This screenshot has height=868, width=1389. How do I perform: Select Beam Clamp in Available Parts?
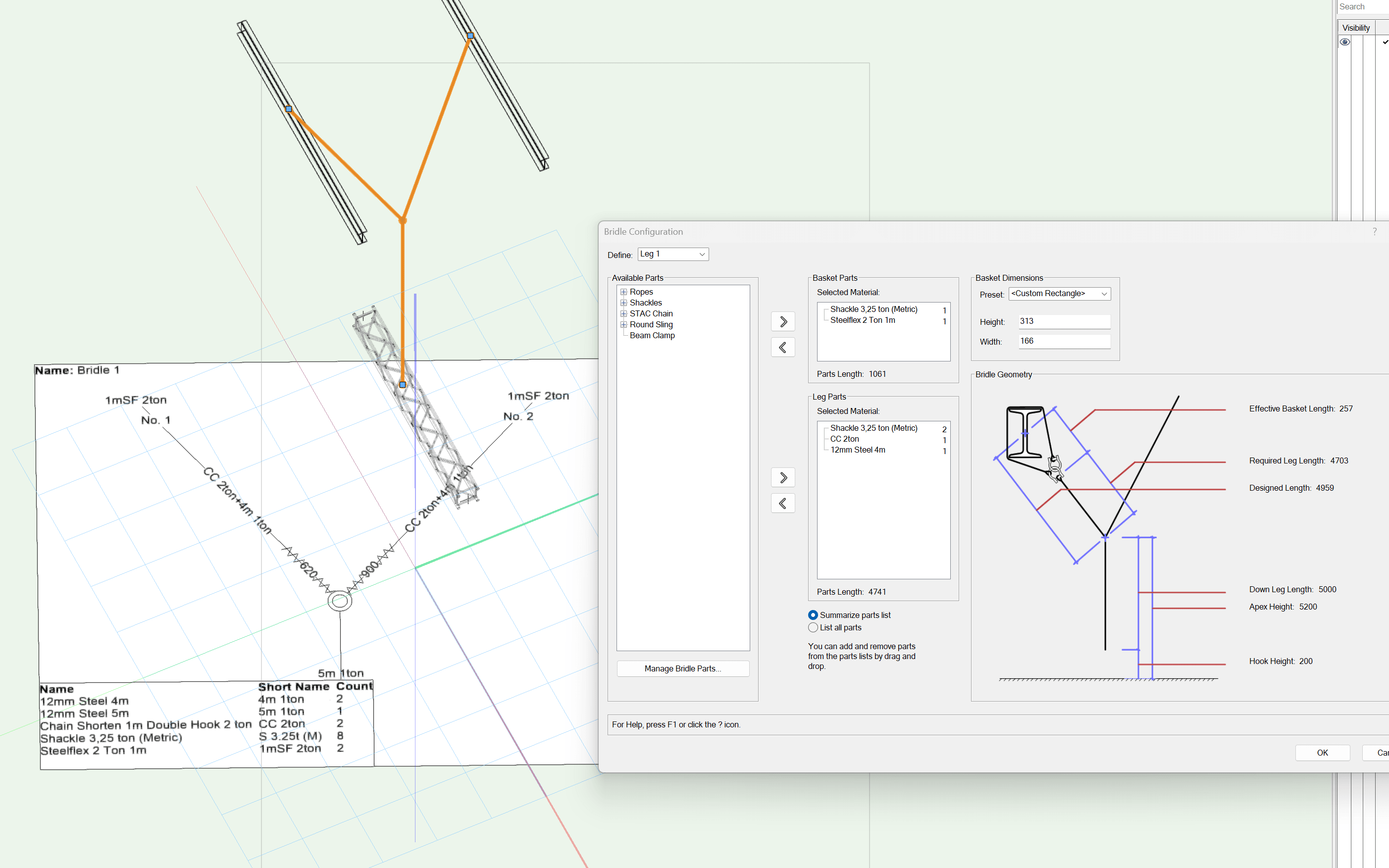[652, 335]
